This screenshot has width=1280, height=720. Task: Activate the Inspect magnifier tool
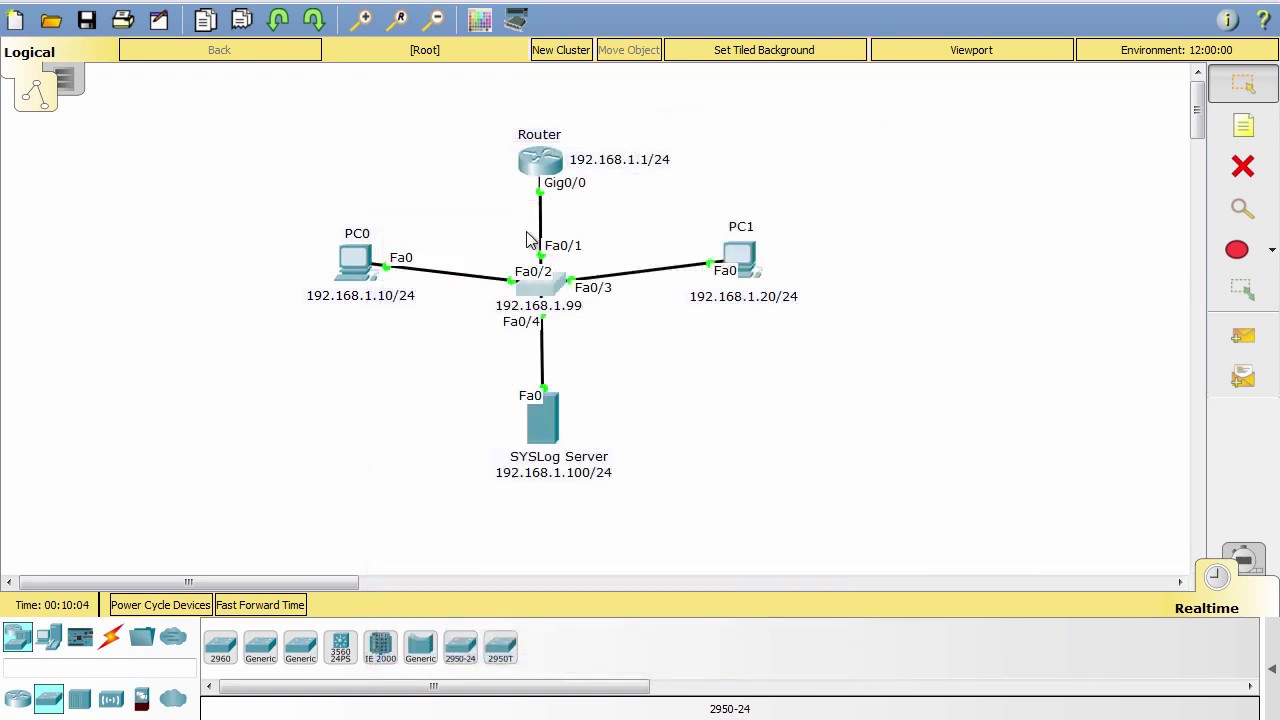pyautogui.click(x=1243, y=208)
